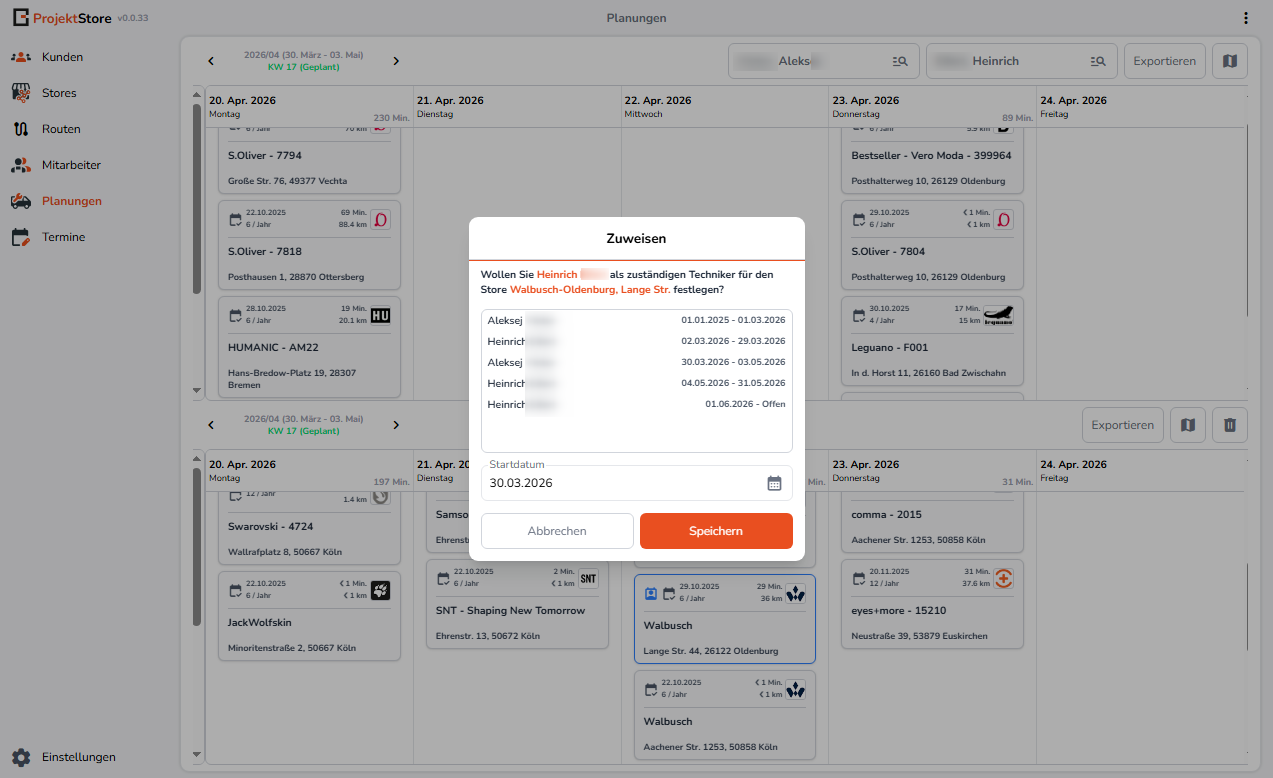Click the Einstellungen gear icon
The image size is (1273, 778).
[21, 757]
